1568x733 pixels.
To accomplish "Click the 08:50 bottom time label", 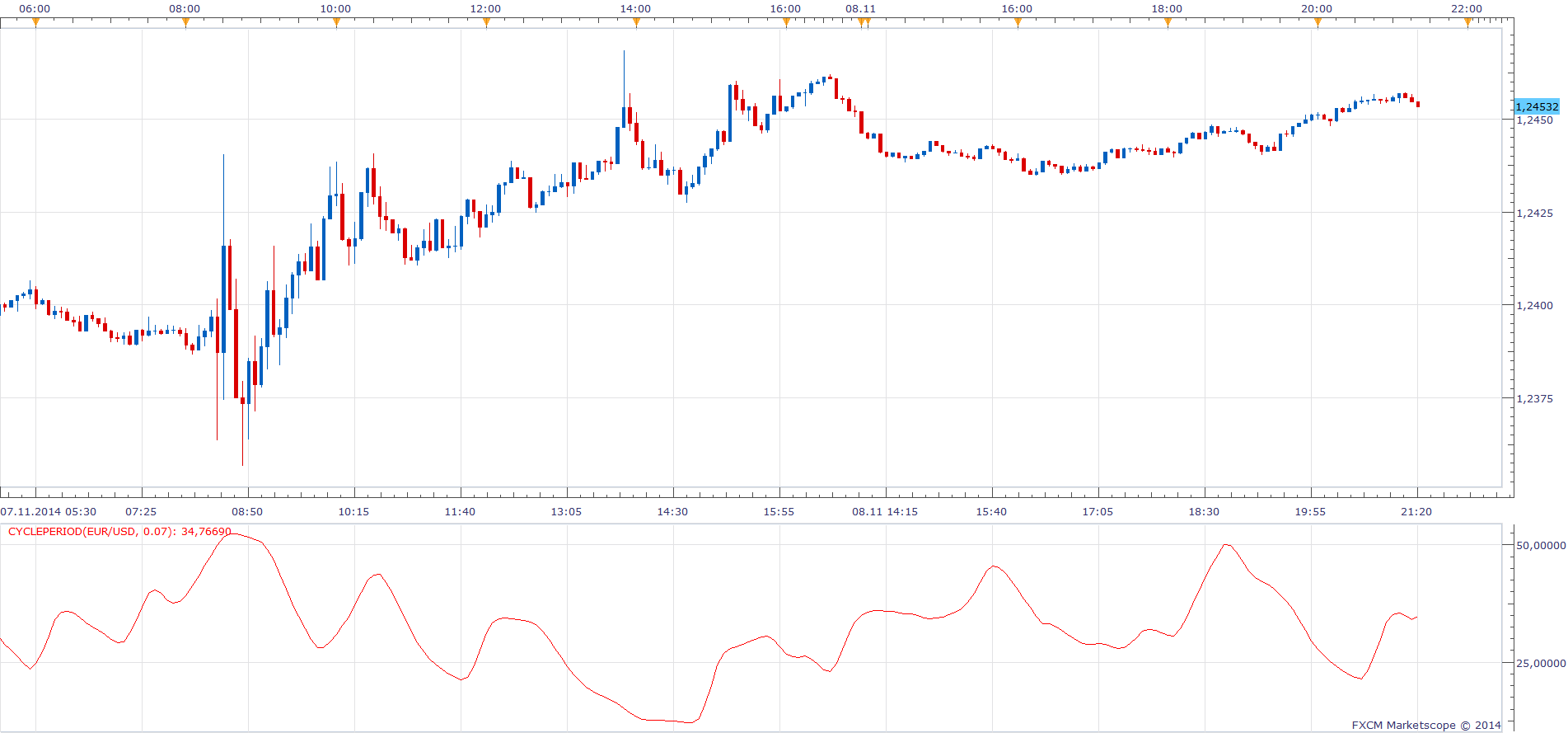I will [x=247, y=511].
